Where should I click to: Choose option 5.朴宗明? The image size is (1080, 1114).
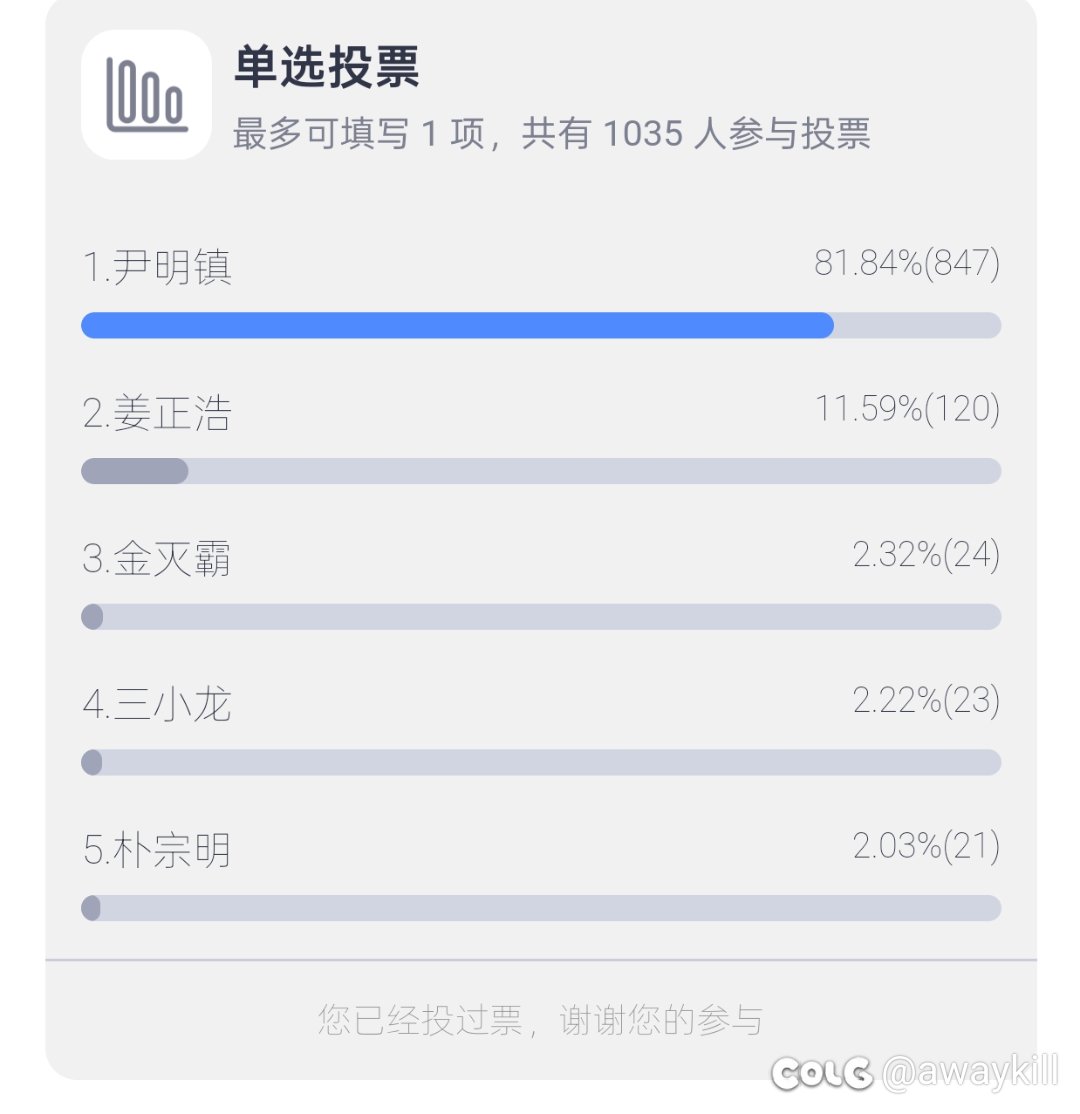(157, 851)
